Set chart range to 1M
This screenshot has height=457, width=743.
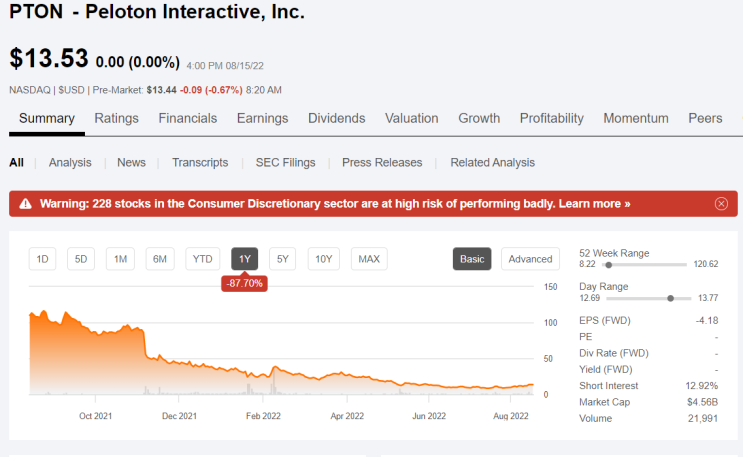point(120,259)
